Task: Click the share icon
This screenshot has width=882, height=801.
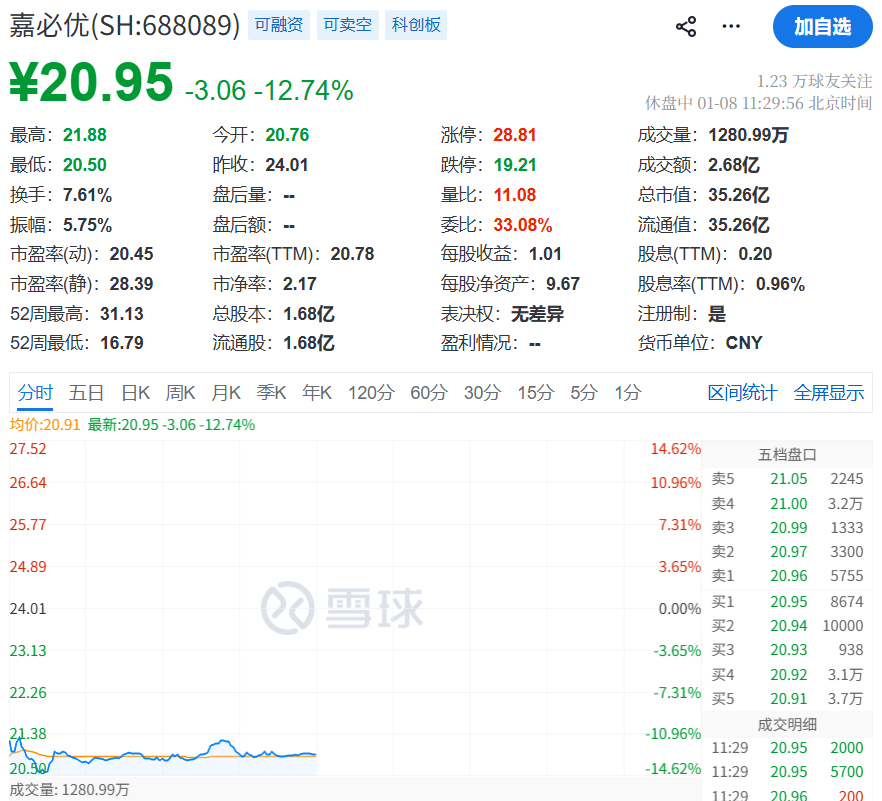Action: click(686, 27)
